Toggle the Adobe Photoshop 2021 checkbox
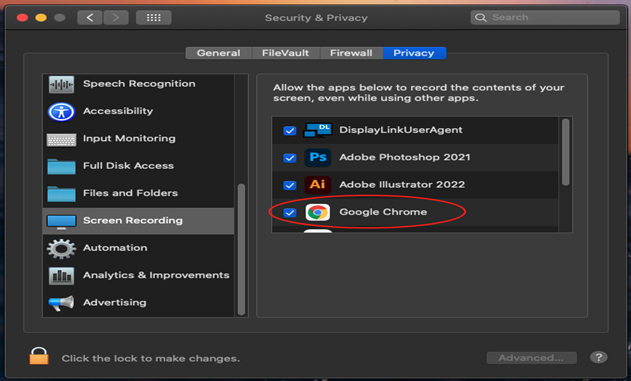Screen dimensions: 631x381 pos(290,158)
